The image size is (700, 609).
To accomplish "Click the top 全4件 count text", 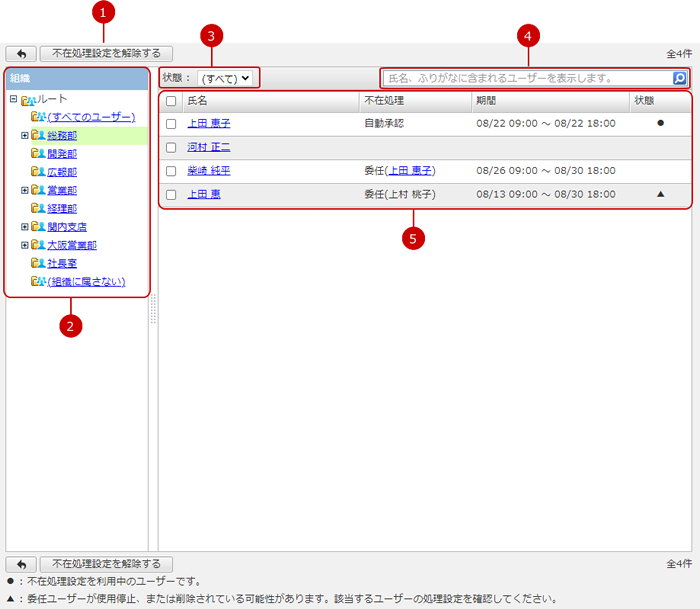I will point(679,54).
